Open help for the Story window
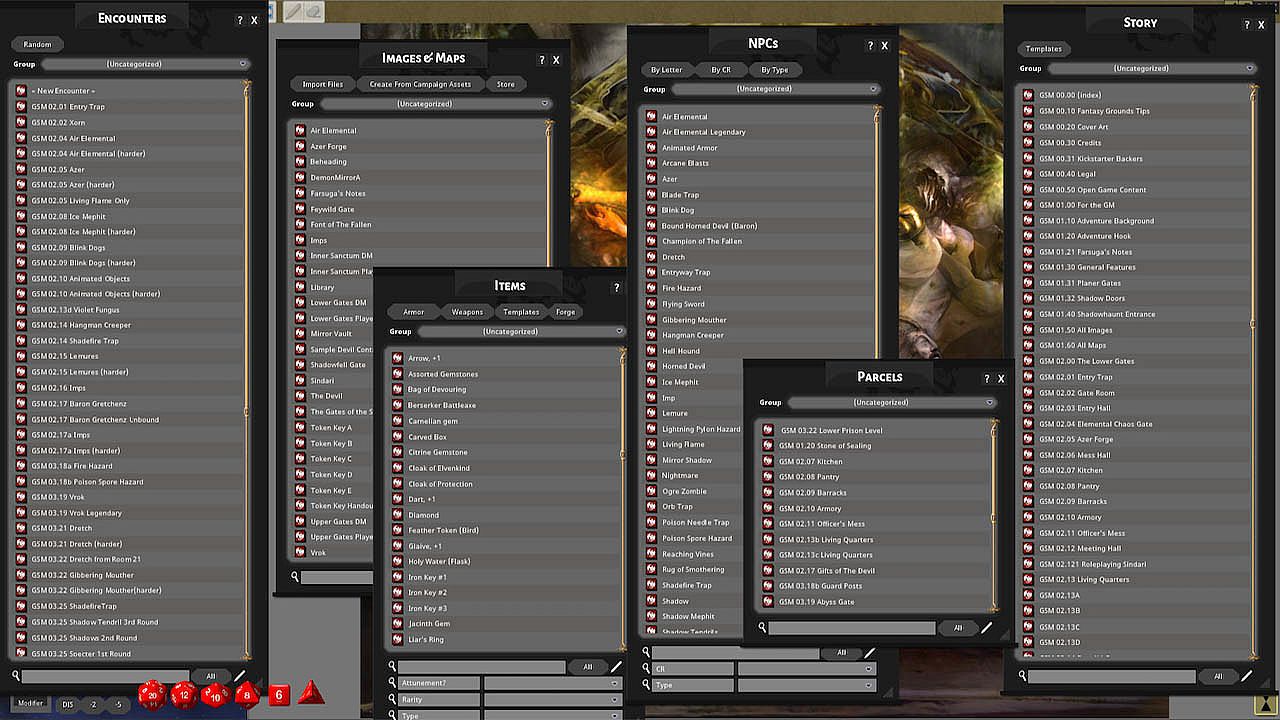Image resolution: width=1280 pixels, height=720 pixels. (1247, 25)
